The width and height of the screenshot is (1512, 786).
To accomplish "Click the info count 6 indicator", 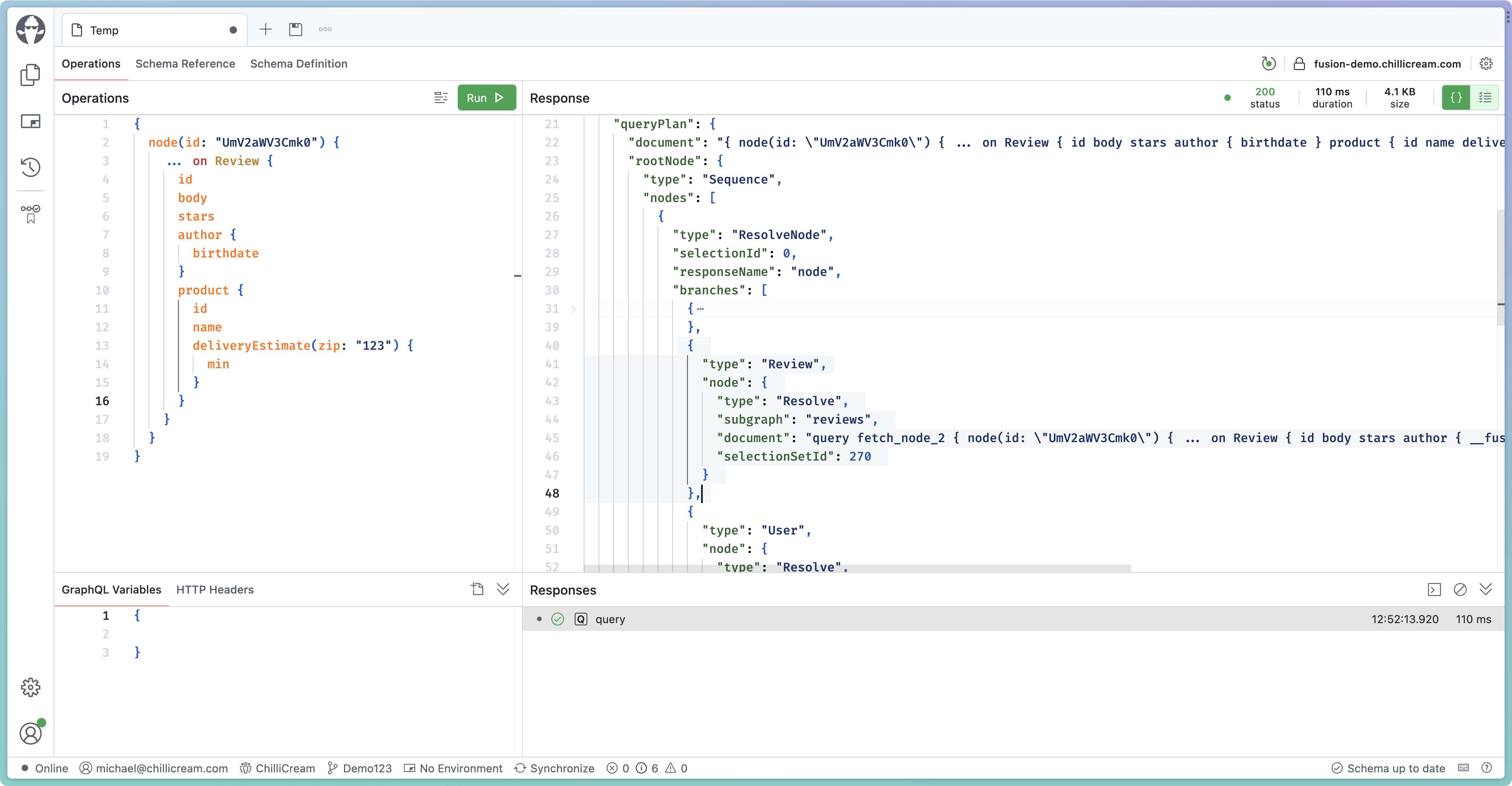I will coord(647,768).
